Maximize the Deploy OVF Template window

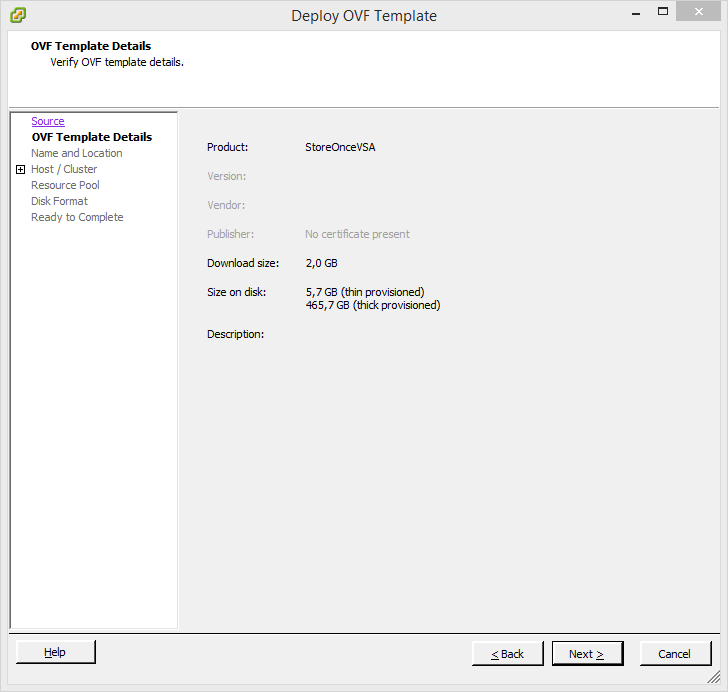point(662,12)
